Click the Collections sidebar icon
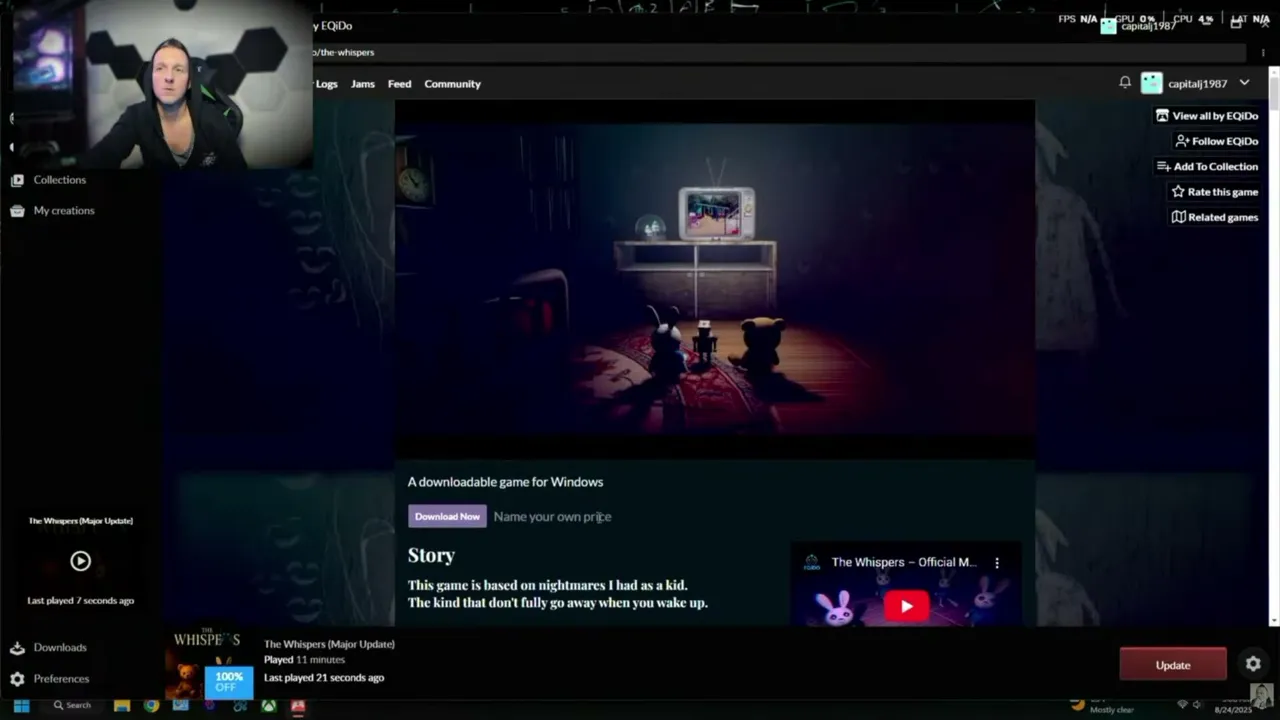Viewport: 1280px width, 720px height. pos(17,180)
